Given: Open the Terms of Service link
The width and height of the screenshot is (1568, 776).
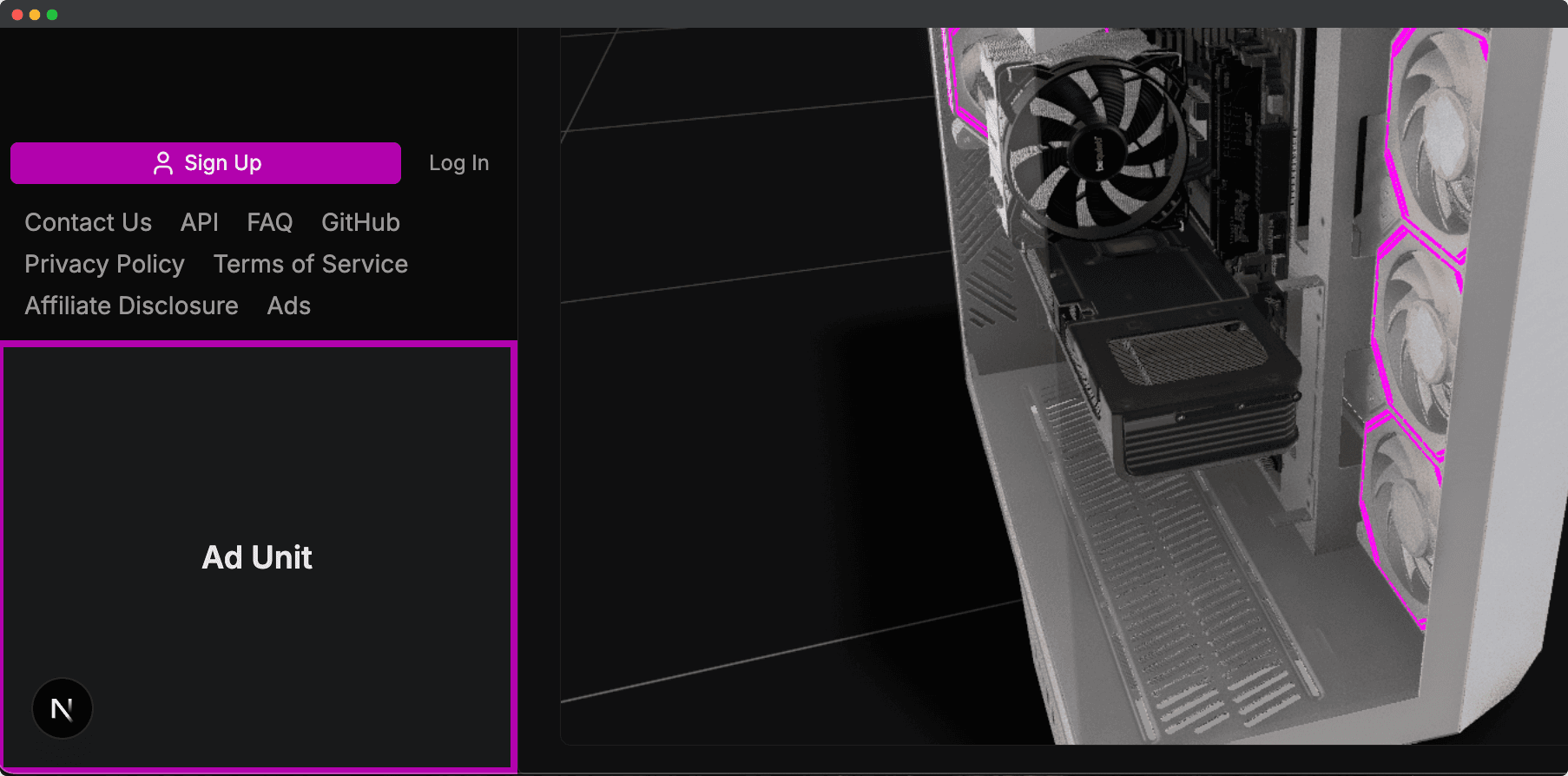Looking at the screenshot, I should (310, 264).
